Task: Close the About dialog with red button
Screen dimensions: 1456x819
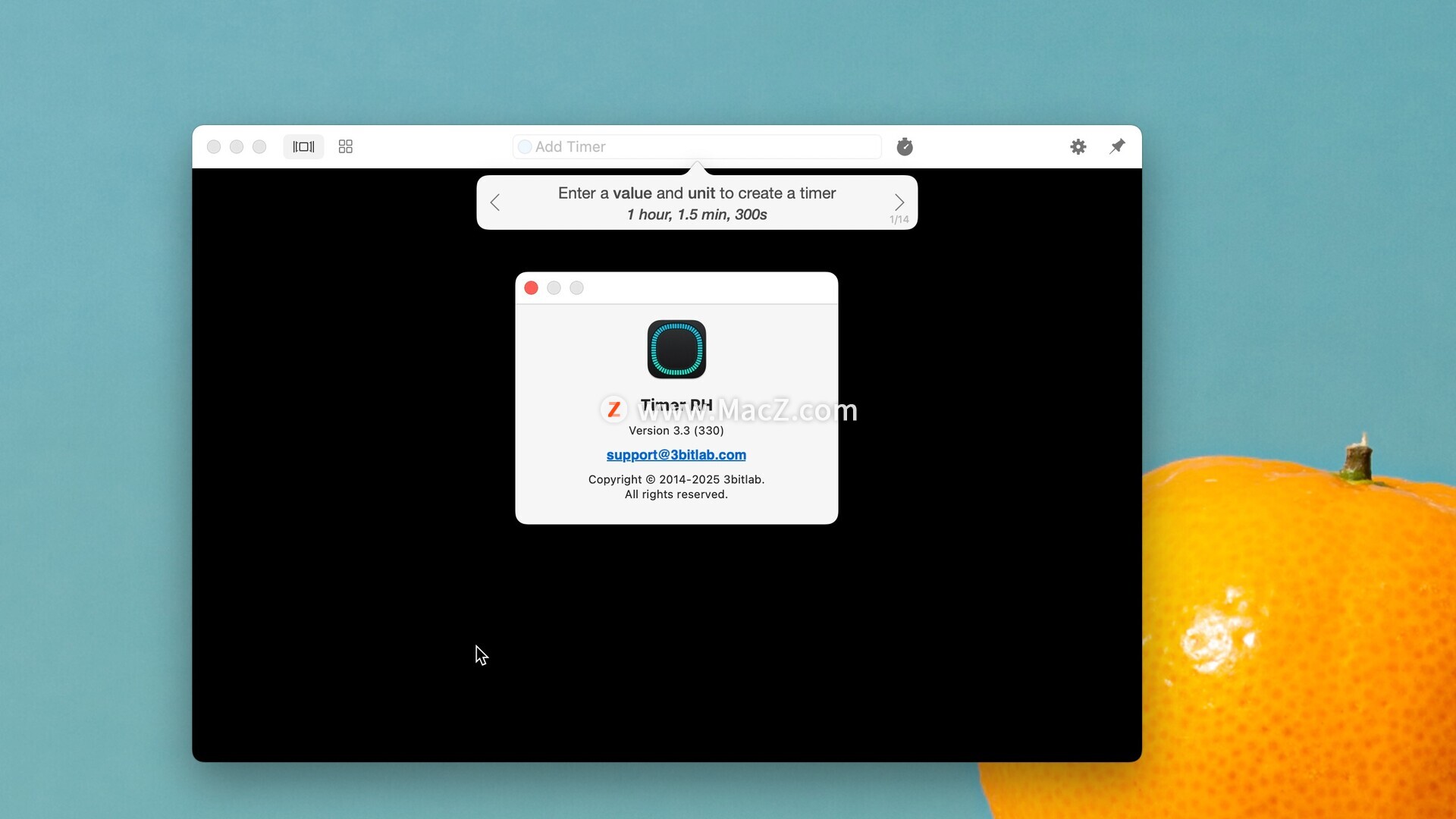Action: (532, 288)
